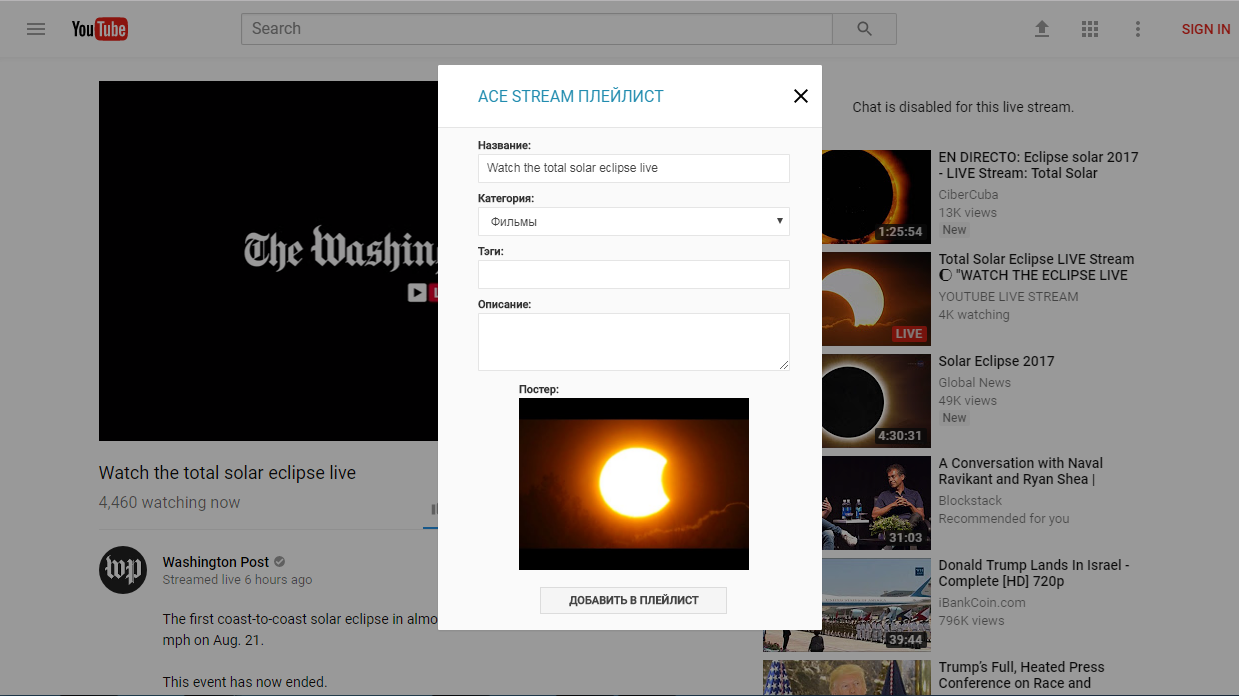Click the Washington Post video player
The image size is (1239, 696).
[268, 261]
